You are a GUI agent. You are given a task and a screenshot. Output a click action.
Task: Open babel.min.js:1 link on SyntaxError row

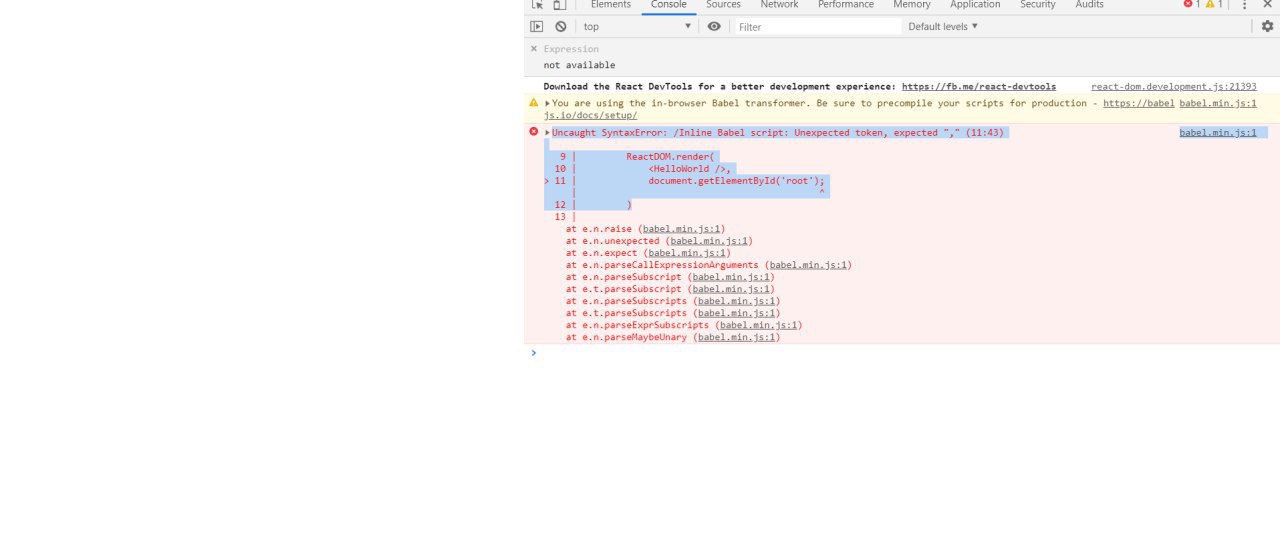point(1218,132)
